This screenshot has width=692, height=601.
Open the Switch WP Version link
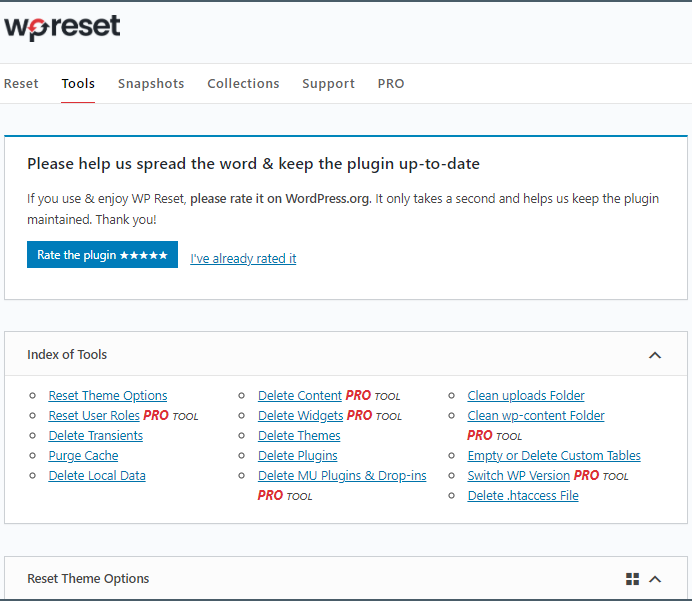click(519, 476)
